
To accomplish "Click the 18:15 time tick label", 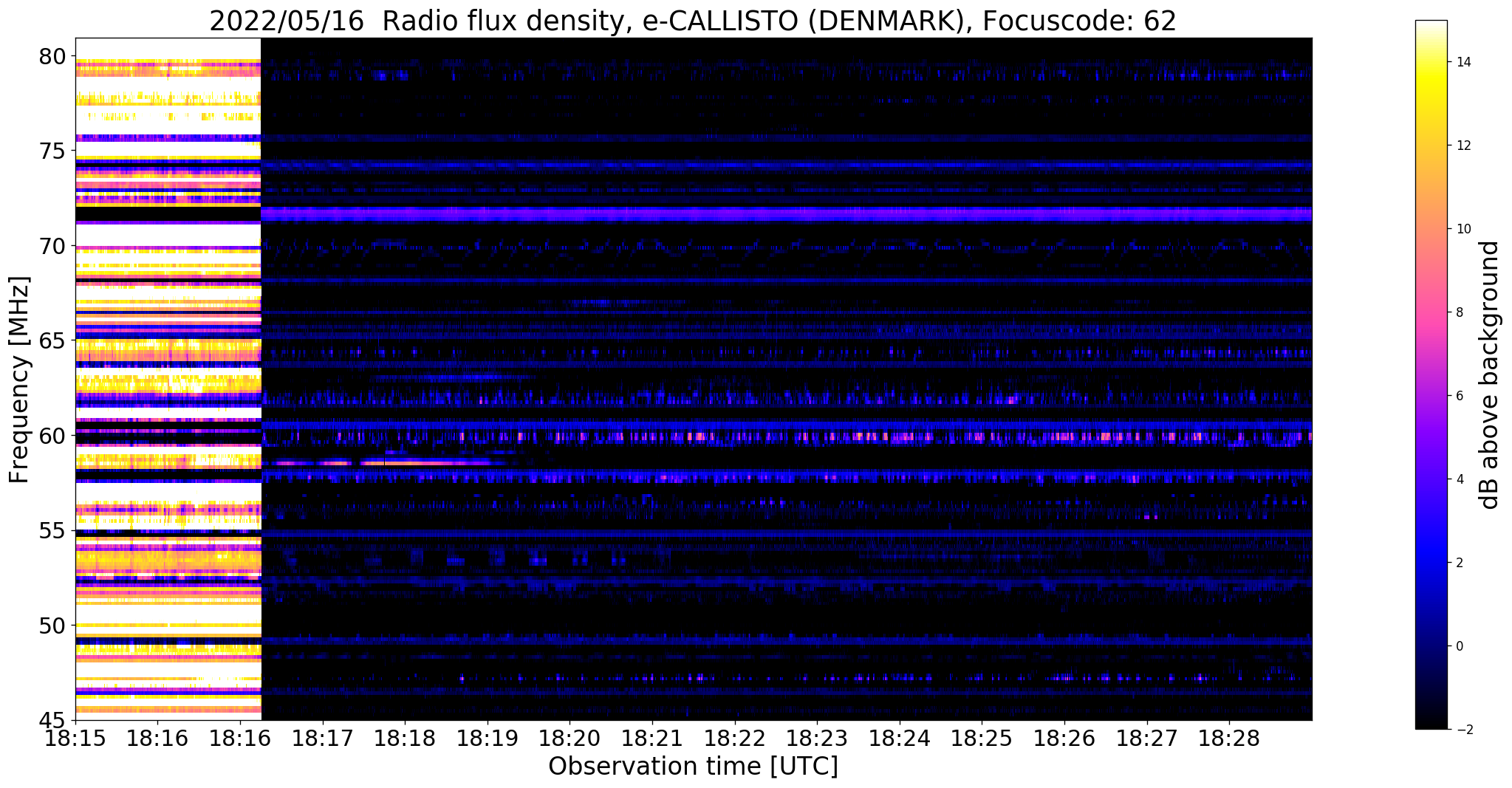I will coord(75,739).
